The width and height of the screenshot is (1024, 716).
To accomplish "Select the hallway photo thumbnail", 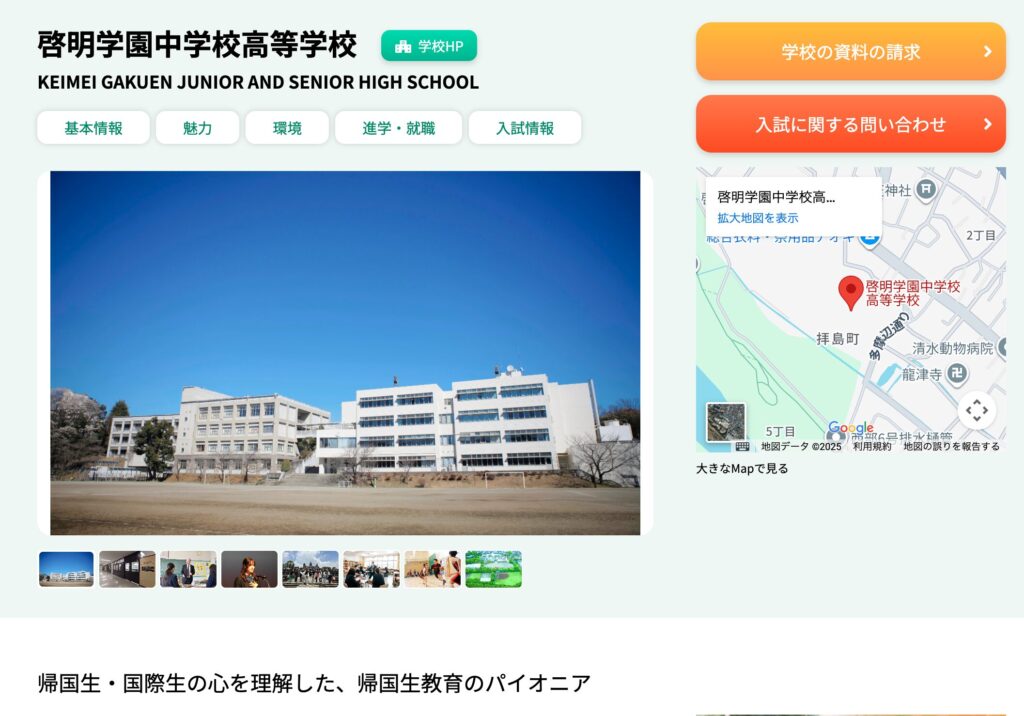I will point(127,569).
